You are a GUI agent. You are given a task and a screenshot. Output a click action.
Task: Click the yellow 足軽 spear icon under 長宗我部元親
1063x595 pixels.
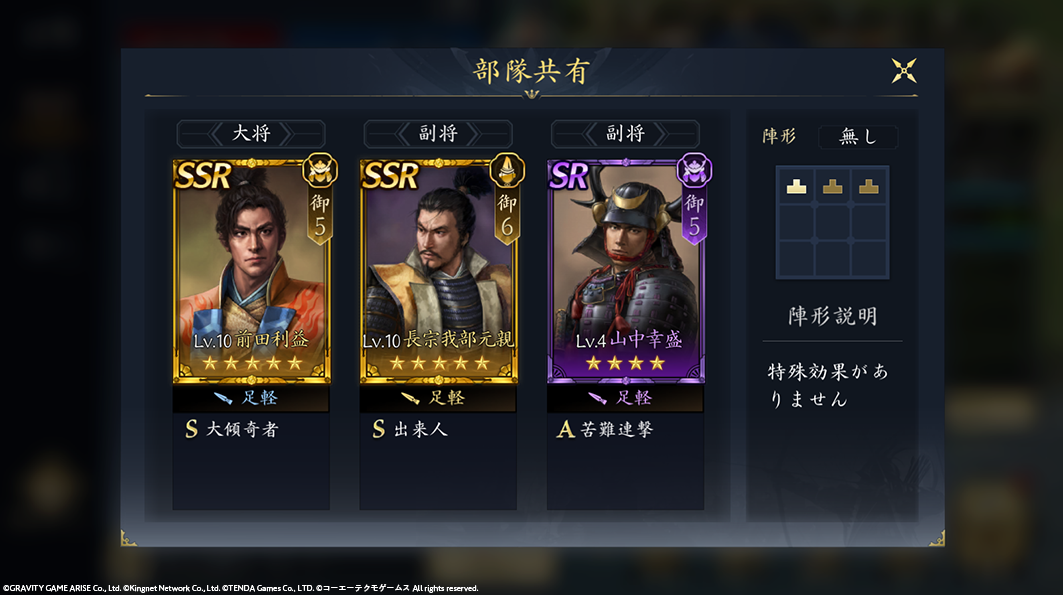(x=410, y=398)
